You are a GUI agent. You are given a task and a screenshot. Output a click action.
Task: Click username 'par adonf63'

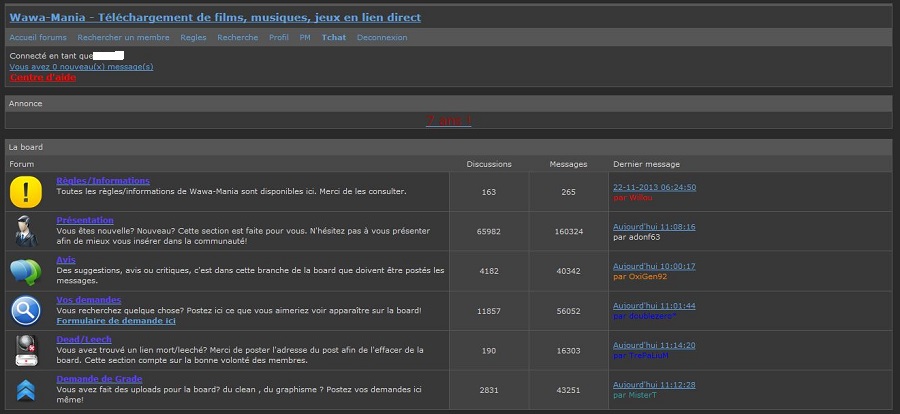pos(637,237)
